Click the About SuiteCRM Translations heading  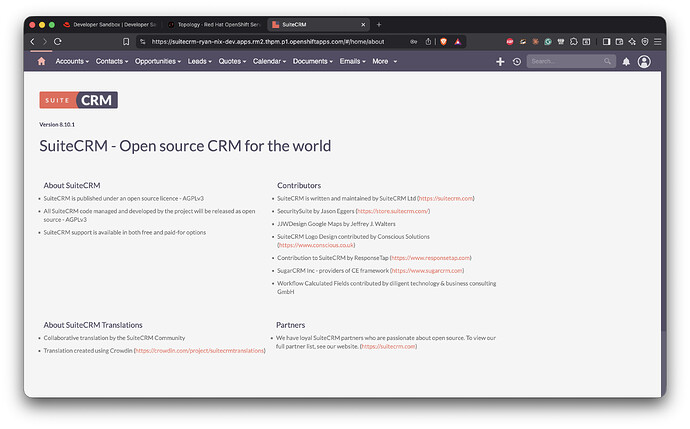pos(93,325)
